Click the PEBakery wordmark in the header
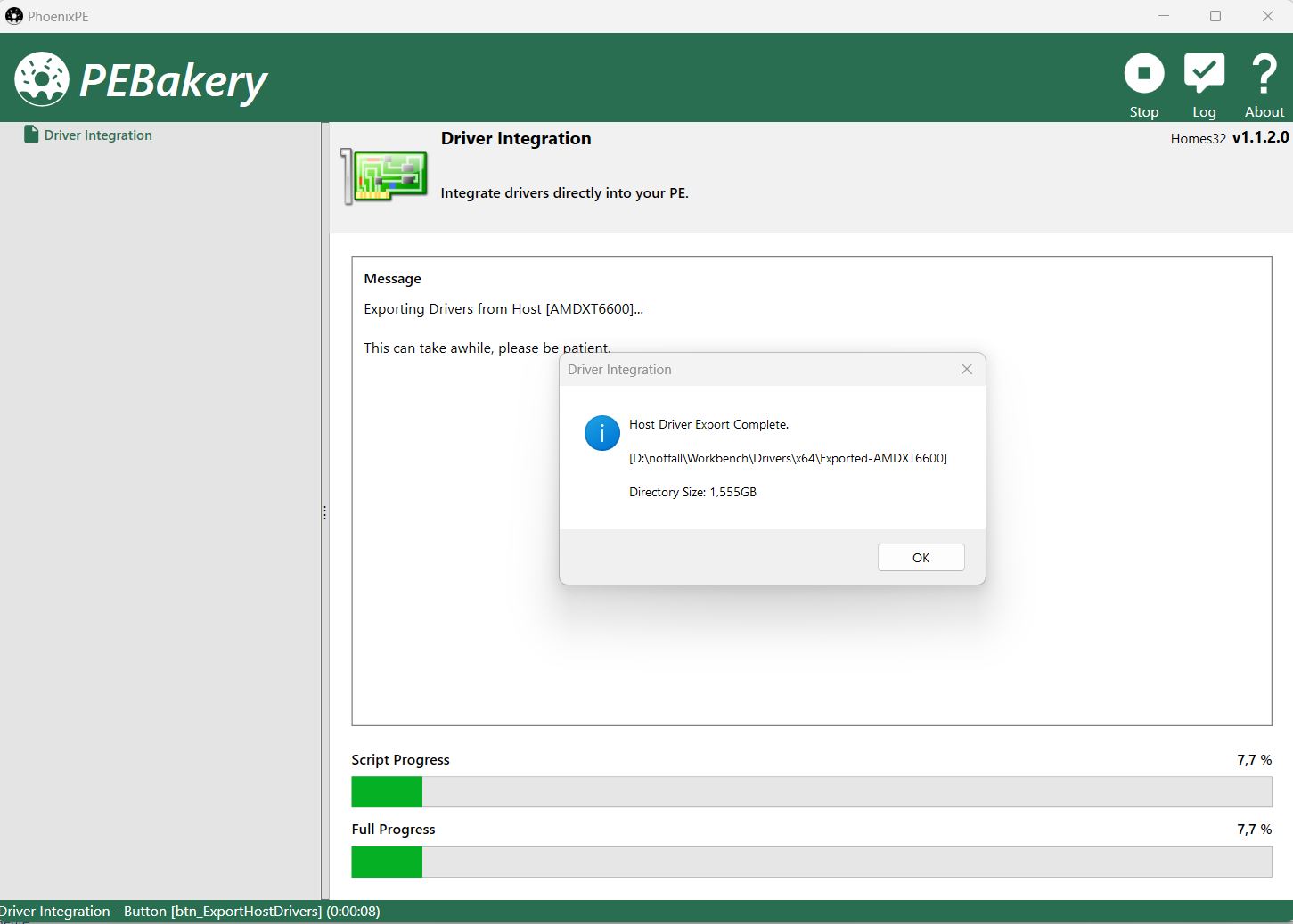This screenshot has width=1293, height=924. click(x=174, y=81)
